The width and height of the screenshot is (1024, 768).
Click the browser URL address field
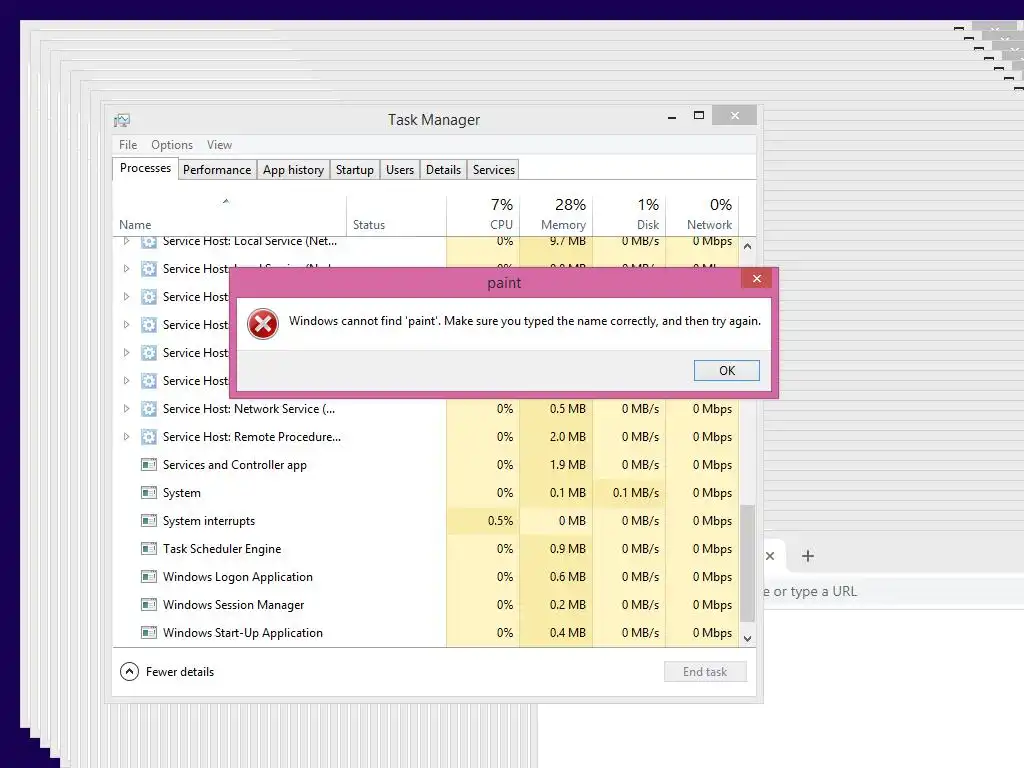(893, 592)
